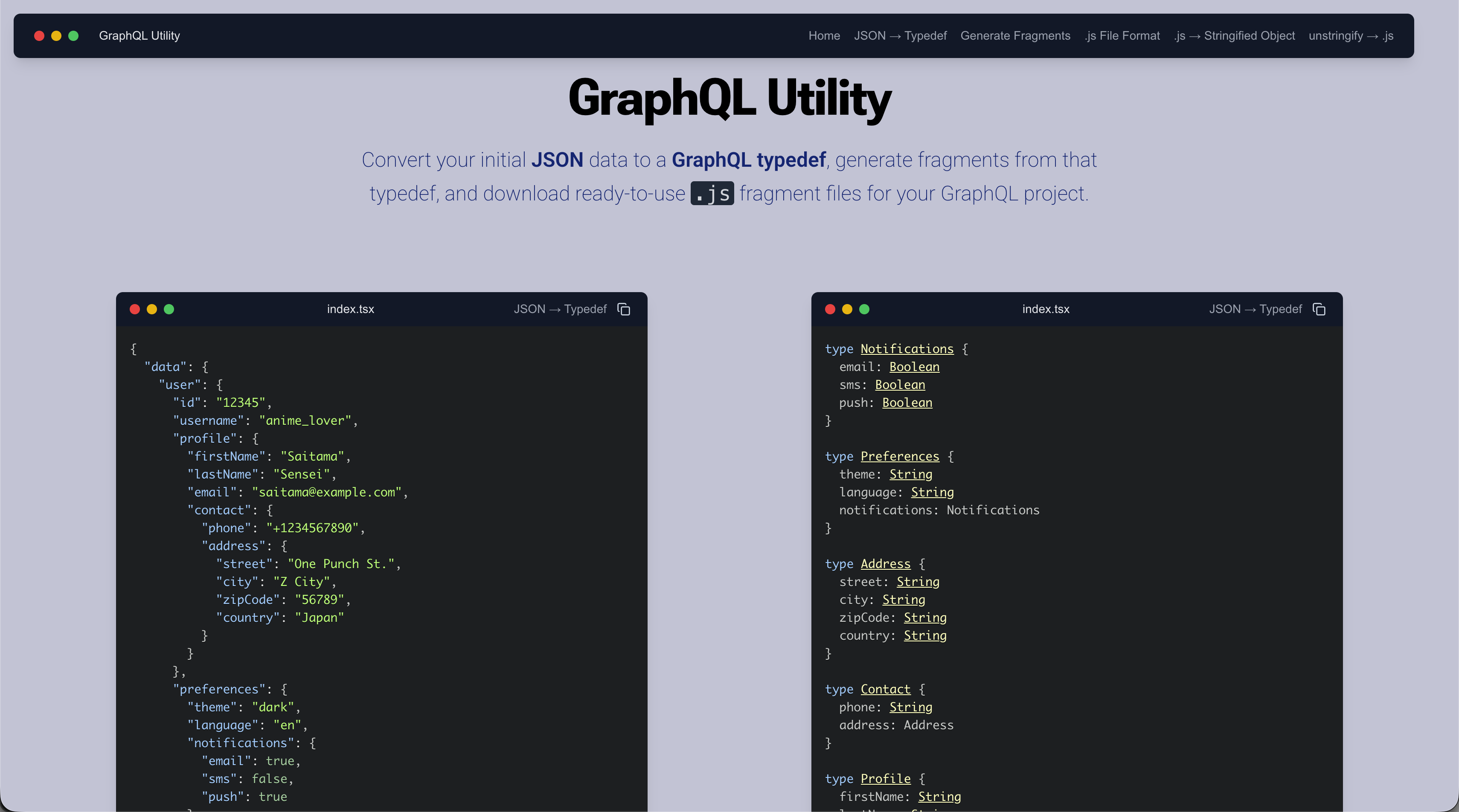Click the "notifications: Notifications" line
The image size is (1459, 812).
939,510
